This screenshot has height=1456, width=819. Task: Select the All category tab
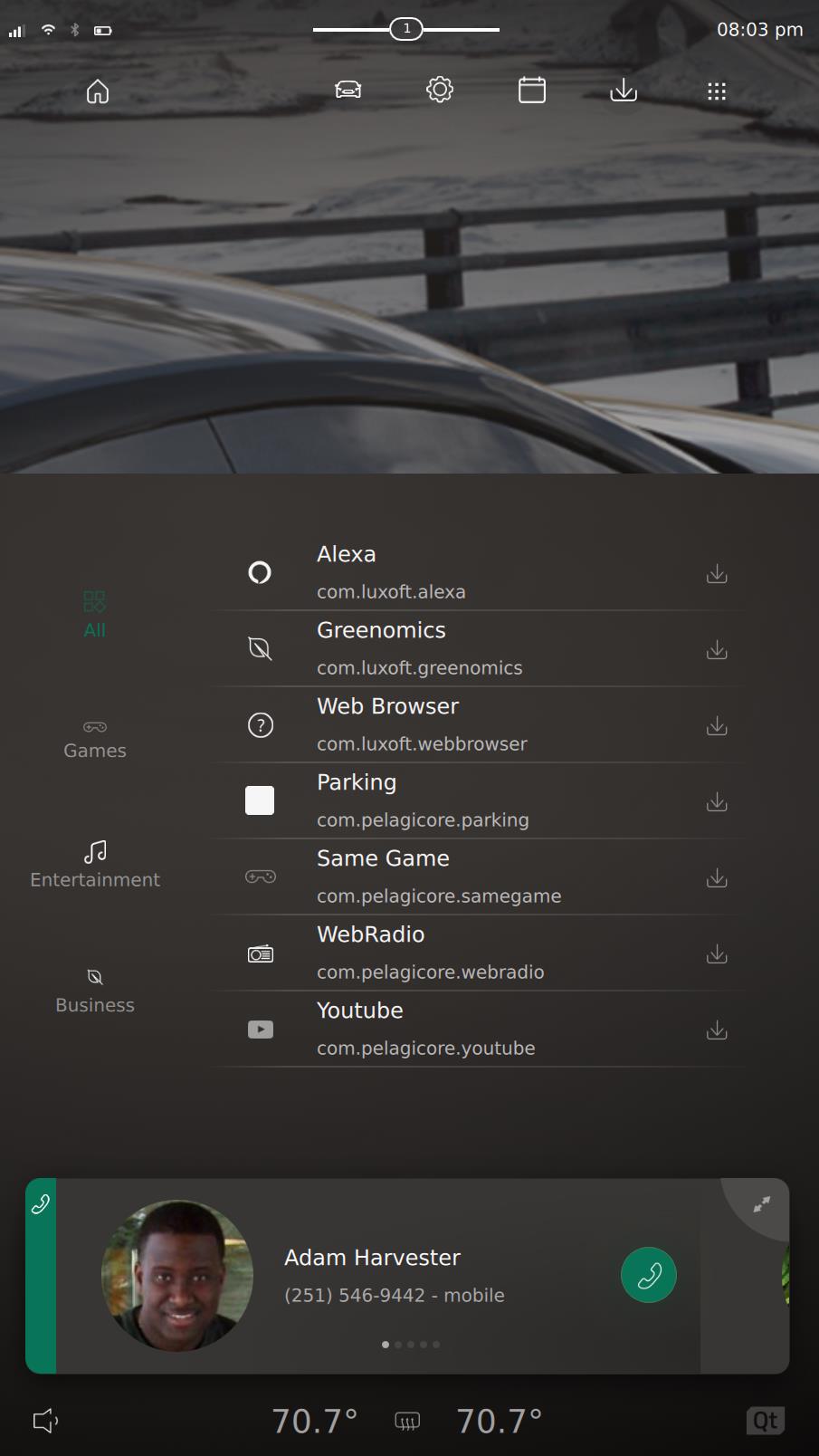click(x=95, y=615)
